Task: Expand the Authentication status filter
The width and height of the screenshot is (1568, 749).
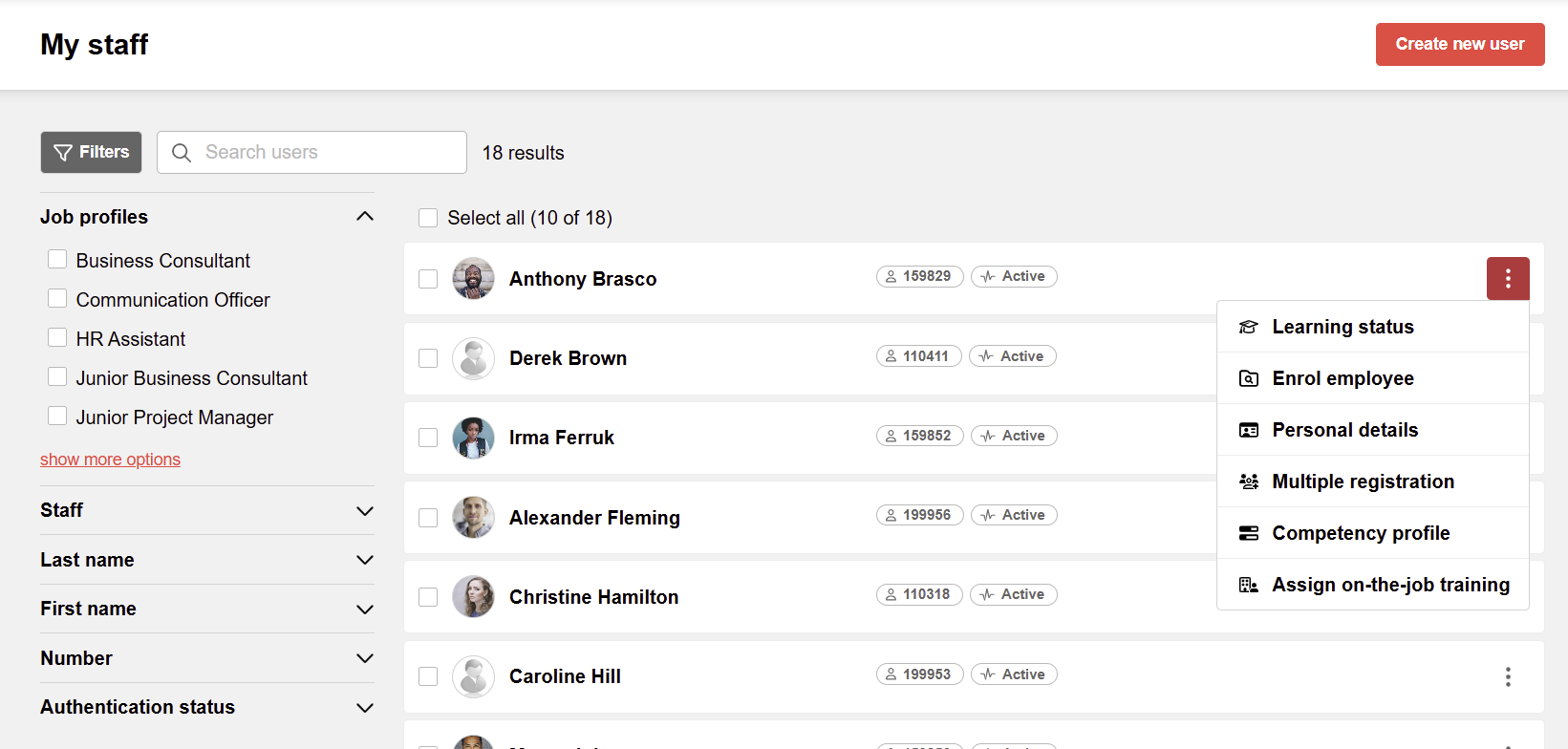Action: pos(364,708)
